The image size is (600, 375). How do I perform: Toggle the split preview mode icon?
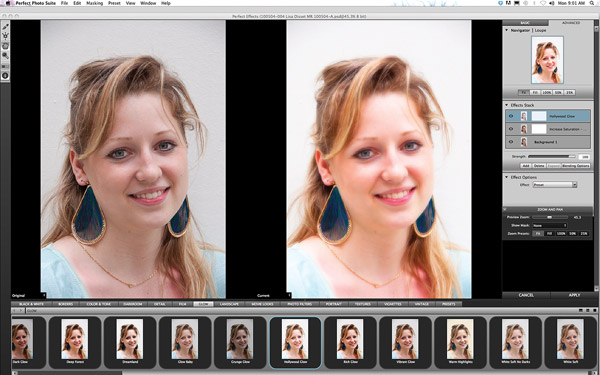pyautogui.click(x=5, y=66)
